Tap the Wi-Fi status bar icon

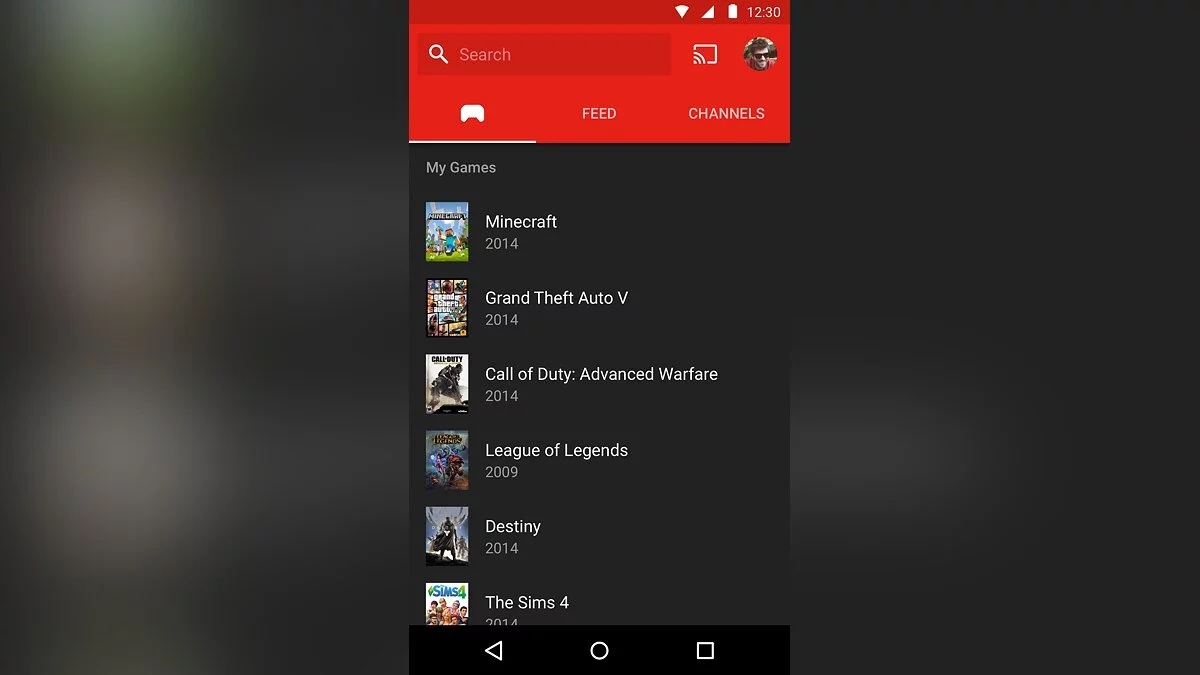[x=682, y=12]
